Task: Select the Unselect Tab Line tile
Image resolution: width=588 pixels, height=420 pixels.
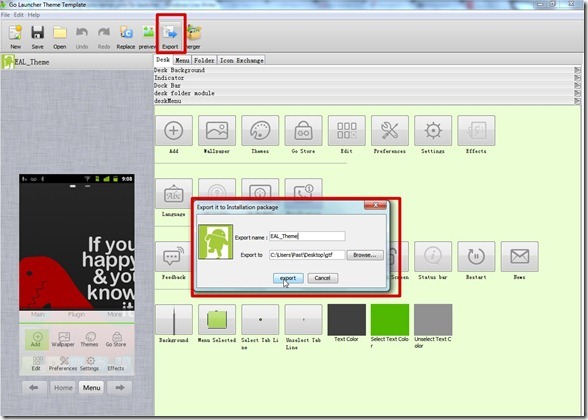Action: [303, 320]
